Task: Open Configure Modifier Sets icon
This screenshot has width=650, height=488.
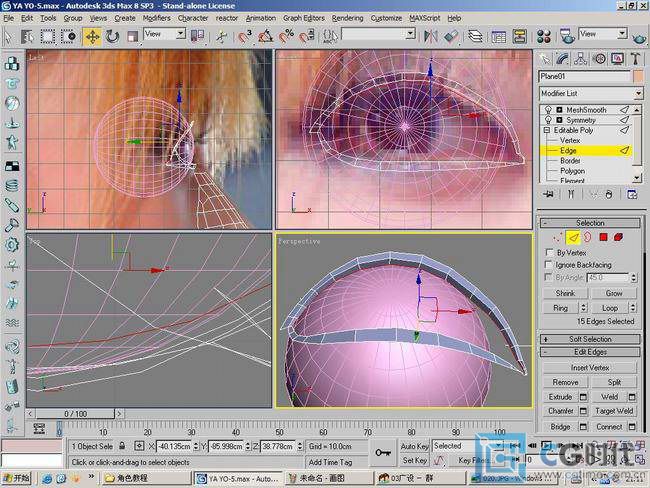Action: (x=632, y=194)
